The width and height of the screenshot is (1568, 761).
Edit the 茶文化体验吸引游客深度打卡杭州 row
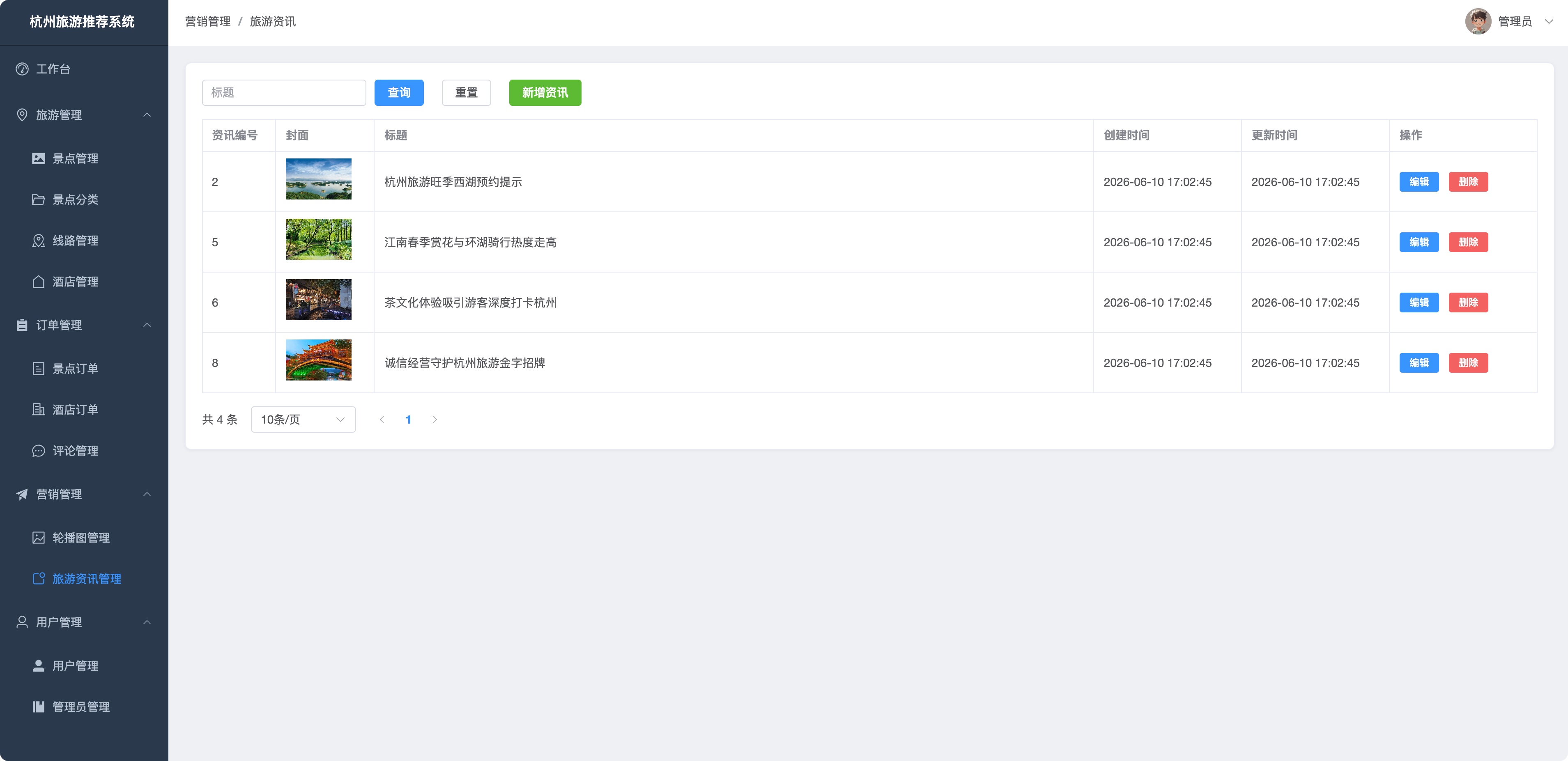tap(1419, 303)
